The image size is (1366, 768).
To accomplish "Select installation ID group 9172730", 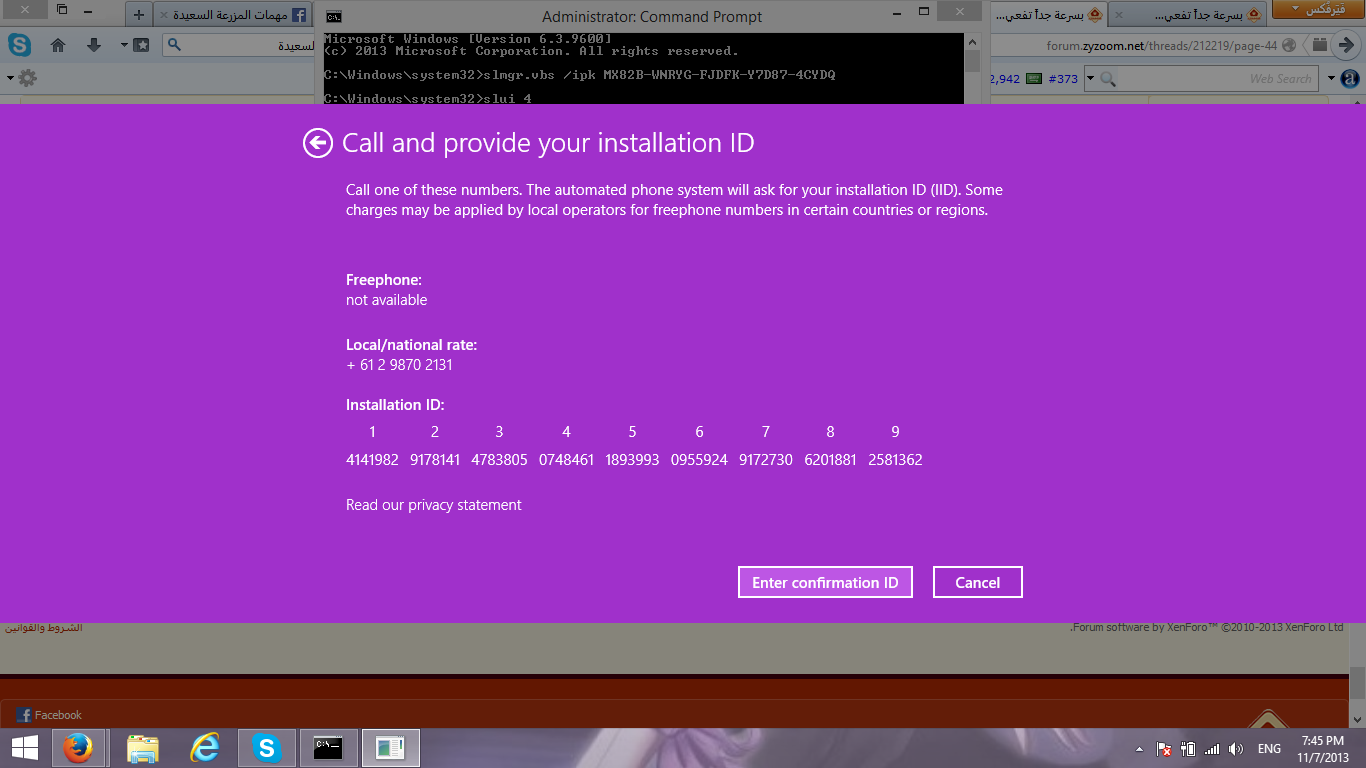I will tap(766, 460).
